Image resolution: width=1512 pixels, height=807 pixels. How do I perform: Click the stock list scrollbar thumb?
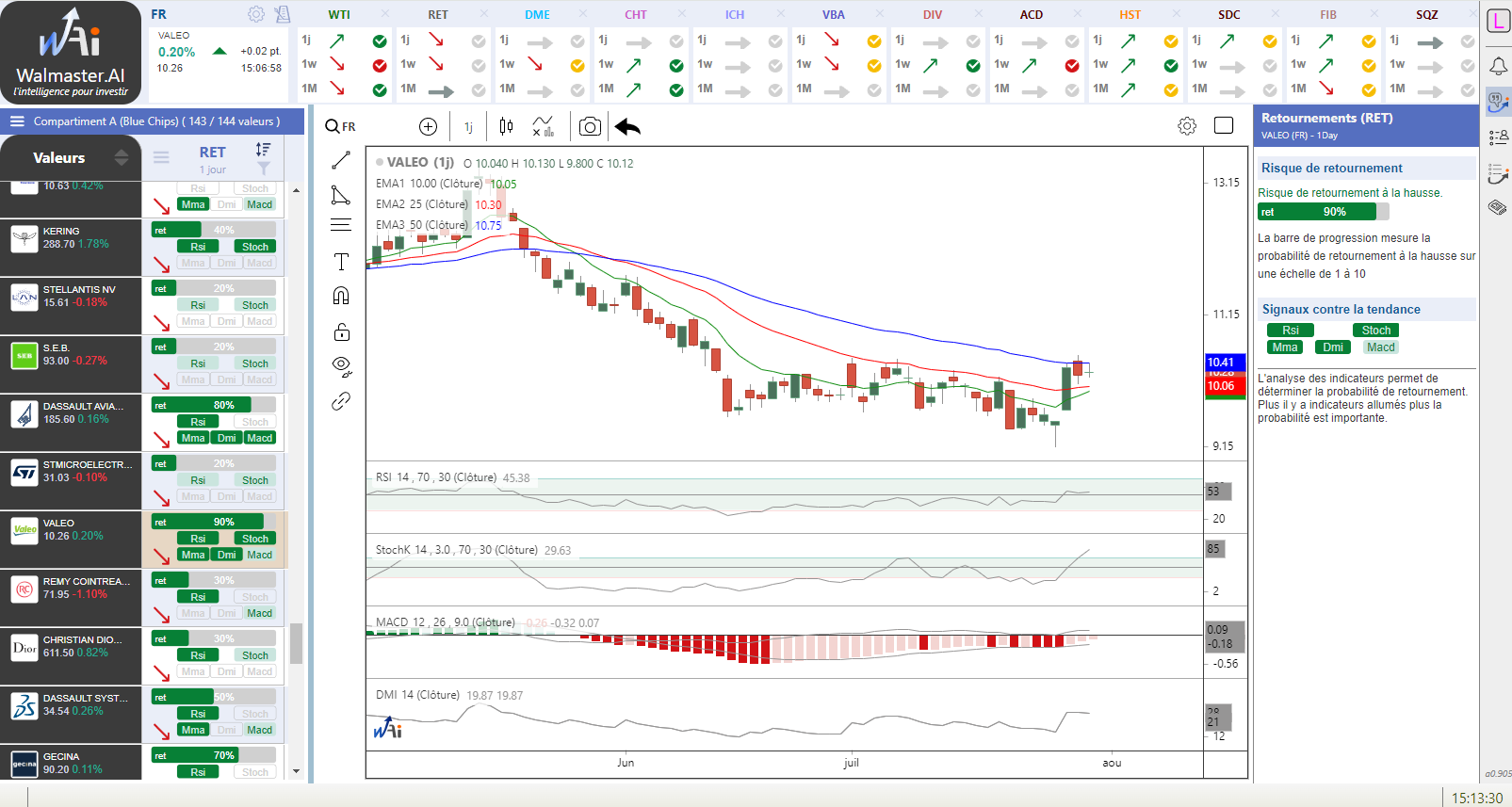pyautogui.click(x=296, y=643)
